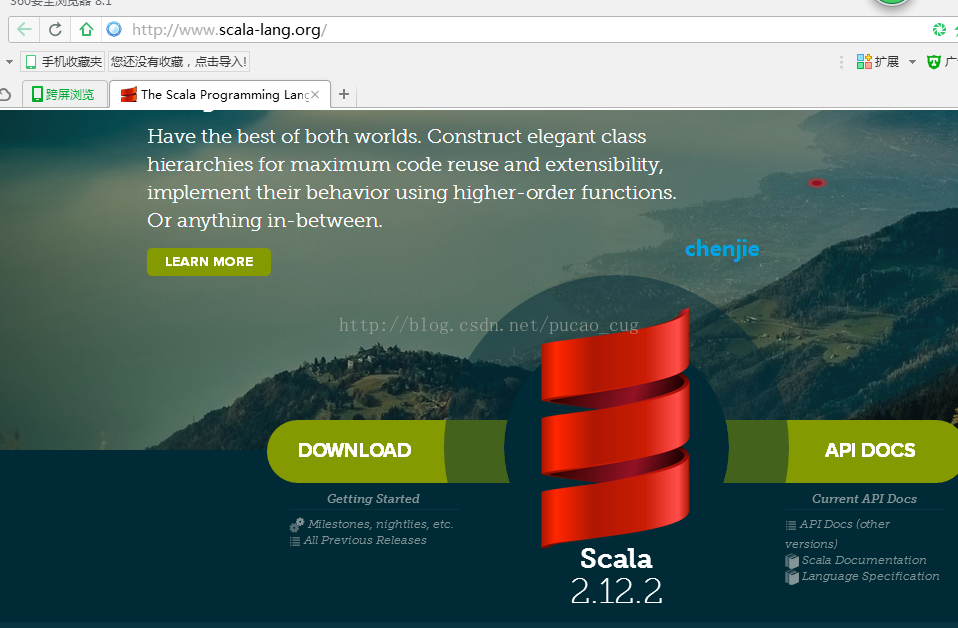Image resolution: width=958 pixels, height=628 pixels.
Task: Switch to the 跨屏浏览 tab
Action: coord(65,94)
